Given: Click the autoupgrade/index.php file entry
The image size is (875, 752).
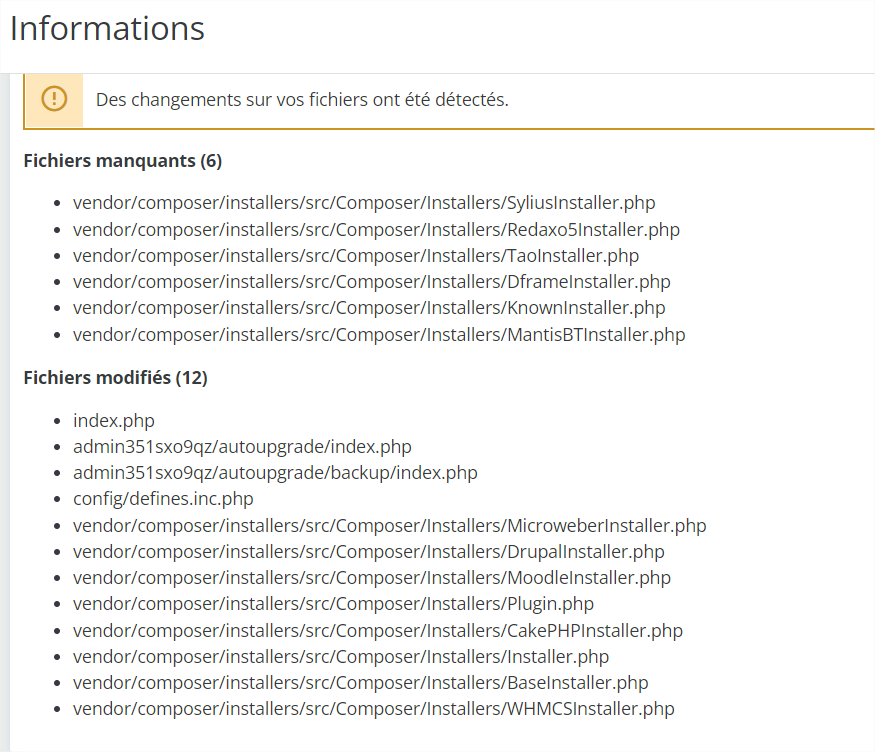Looking at the screenshot, I should tap(242, 447).
